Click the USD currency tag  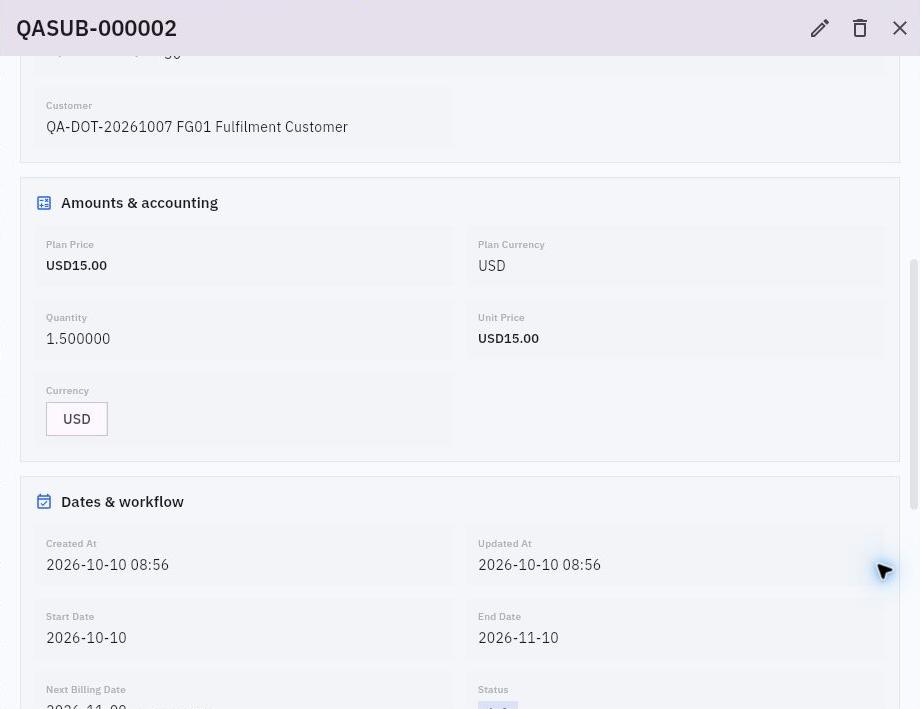pos(77,419)
